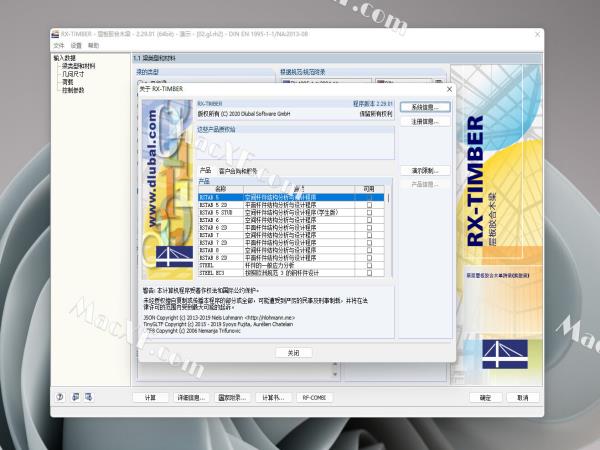Click the 详细信息... button
This screenshot has height=450, width=600.
point(191,398)
